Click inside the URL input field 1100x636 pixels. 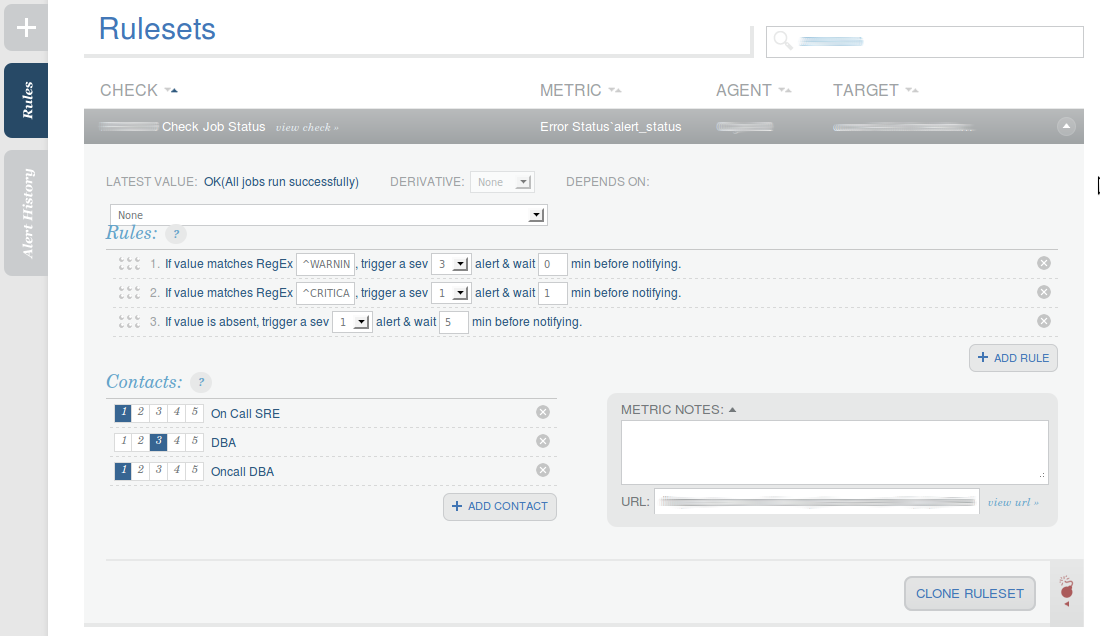pyautogui.click(x=815, y=501)
